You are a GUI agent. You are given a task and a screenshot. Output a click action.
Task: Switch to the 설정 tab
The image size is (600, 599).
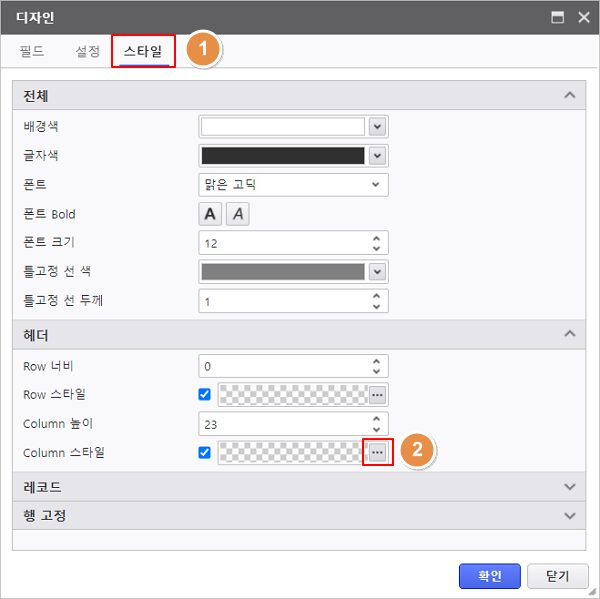[x=88, y=51]
